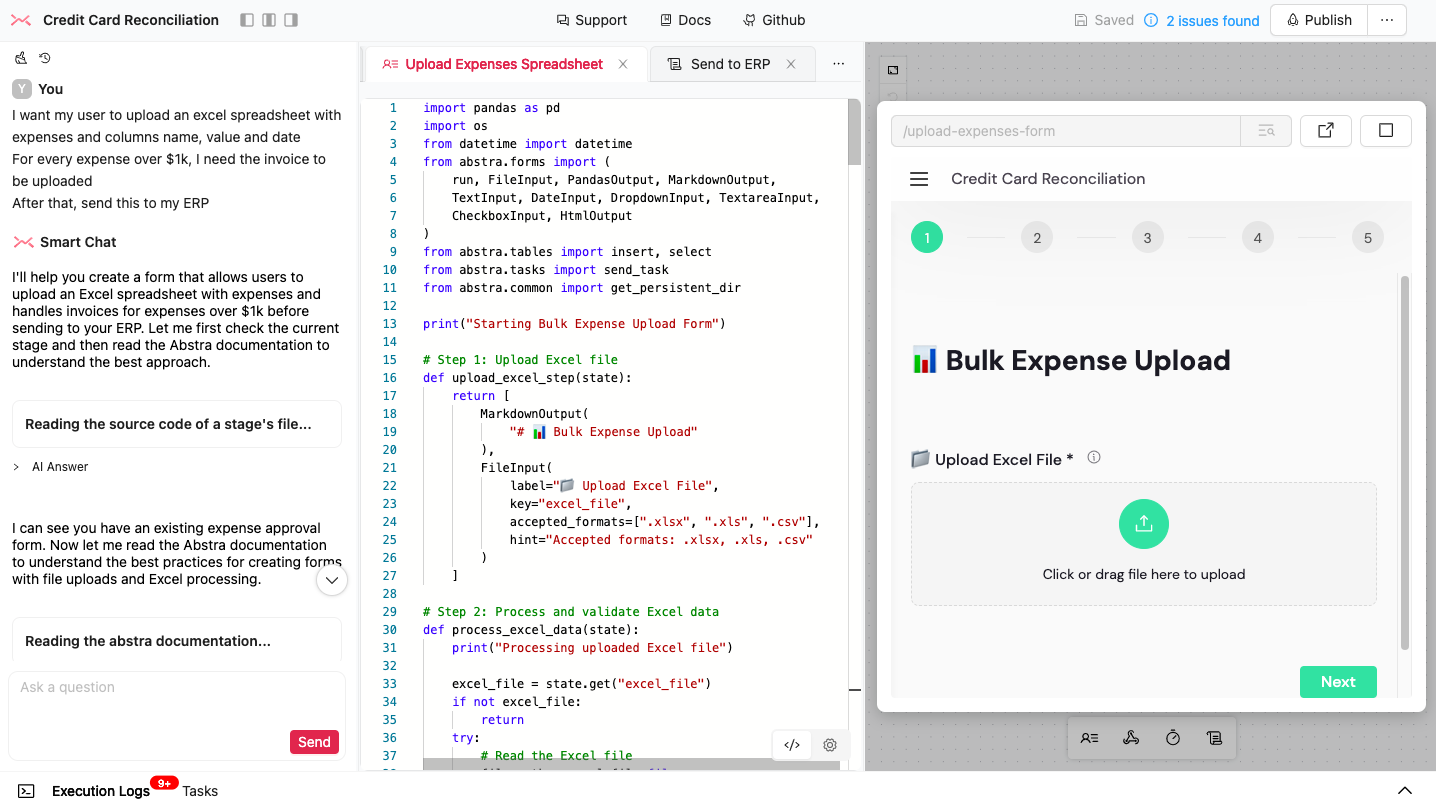Expand the bottom Execution Logs panel

1404,791
